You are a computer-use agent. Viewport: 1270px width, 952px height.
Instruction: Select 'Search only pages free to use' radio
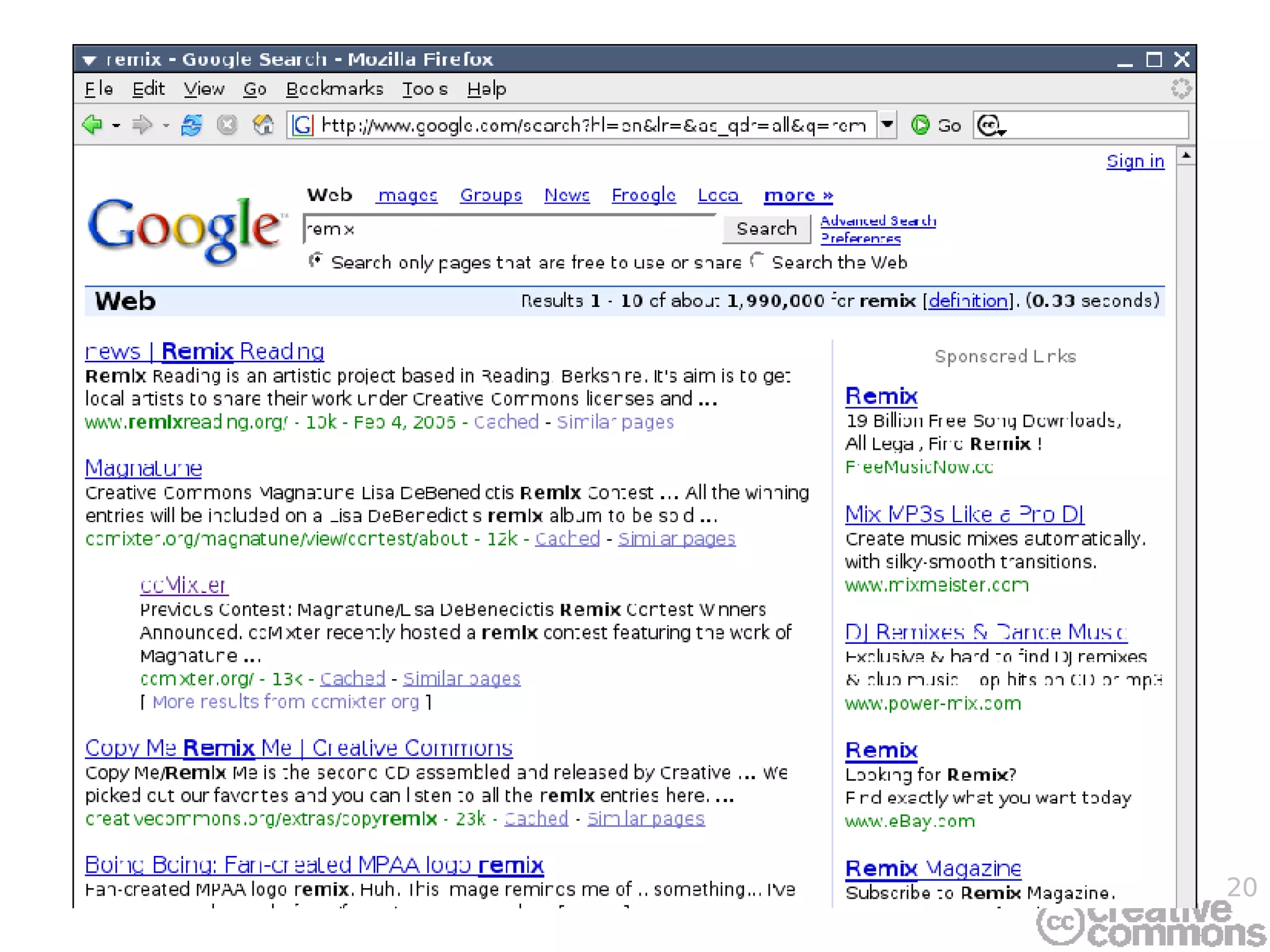[x=316, y=260]
